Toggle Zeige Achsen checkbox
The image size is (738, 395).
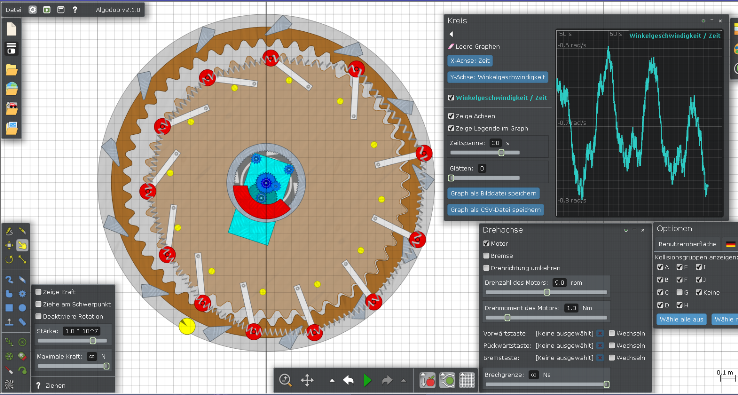(x=451, y=116)
